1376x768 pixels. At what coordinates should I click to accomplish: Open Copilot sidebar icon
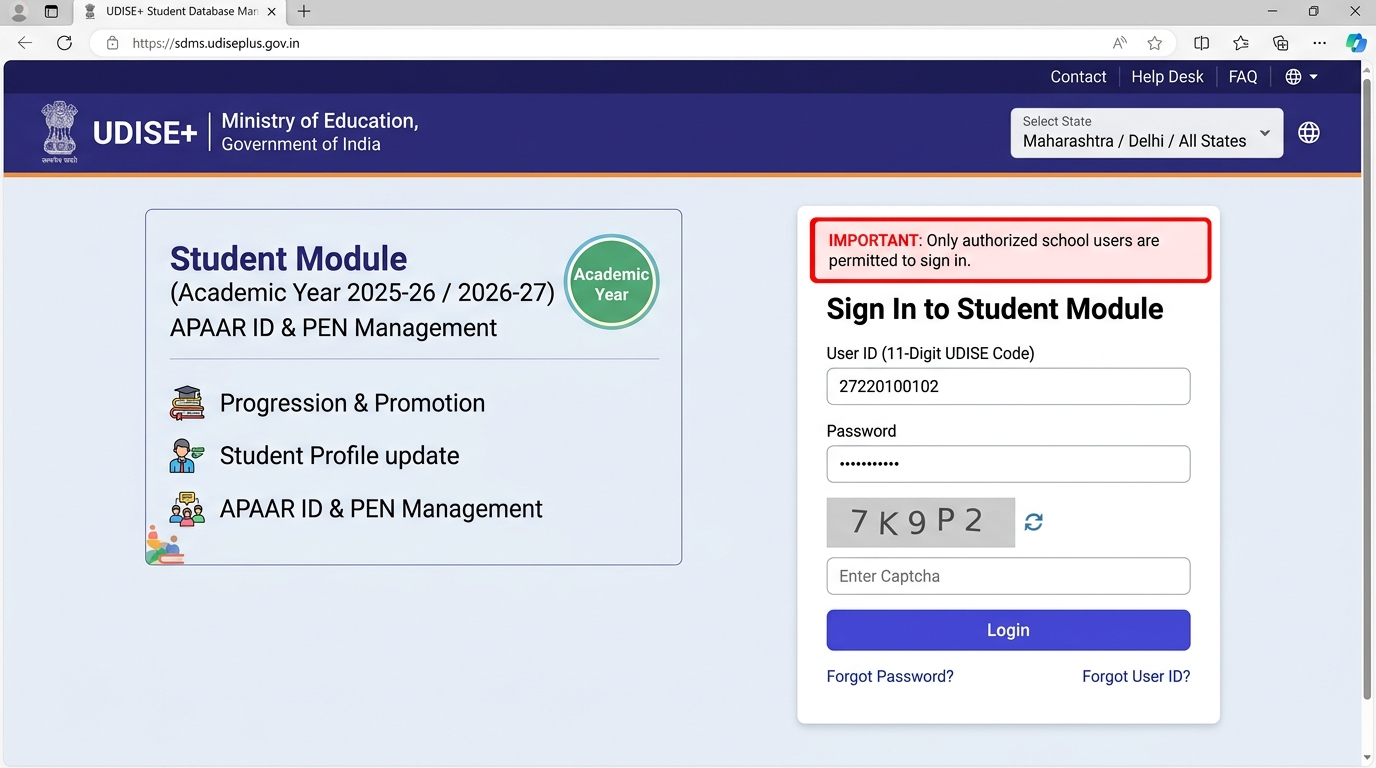tap(1356, 43)
